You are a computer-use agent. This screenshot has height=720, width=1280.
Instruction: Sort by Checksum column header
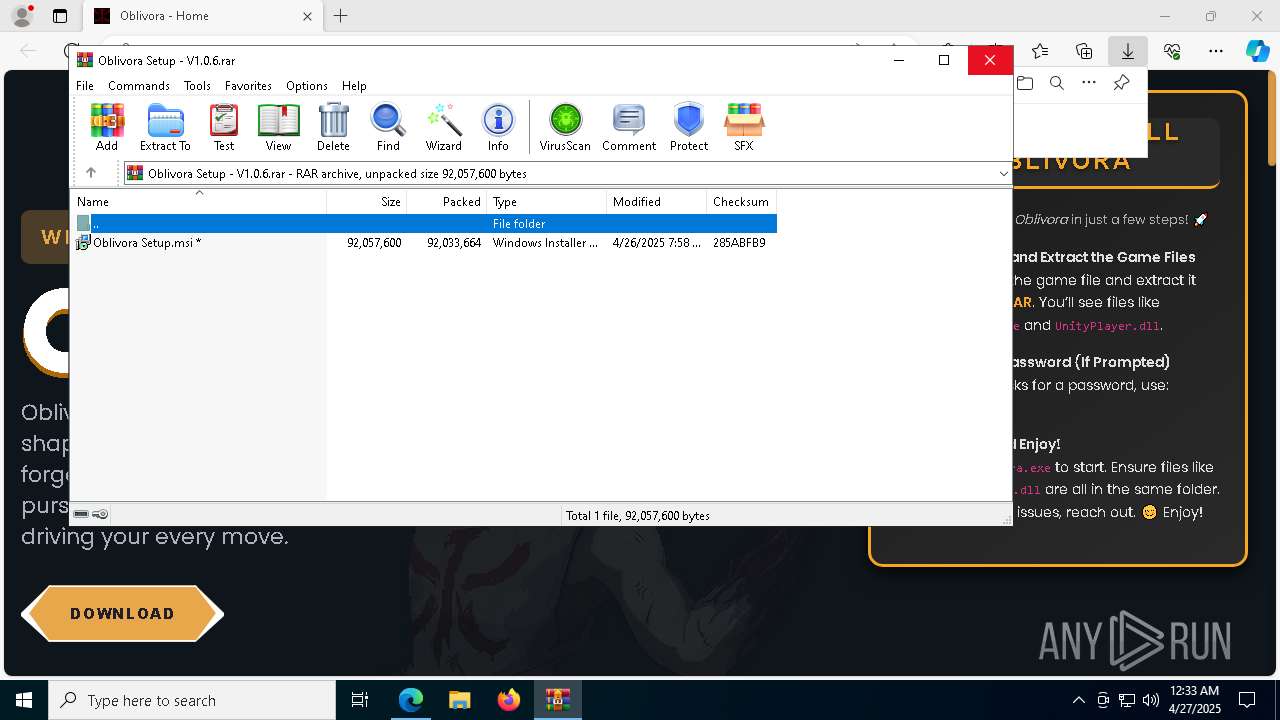click(742, 201)
